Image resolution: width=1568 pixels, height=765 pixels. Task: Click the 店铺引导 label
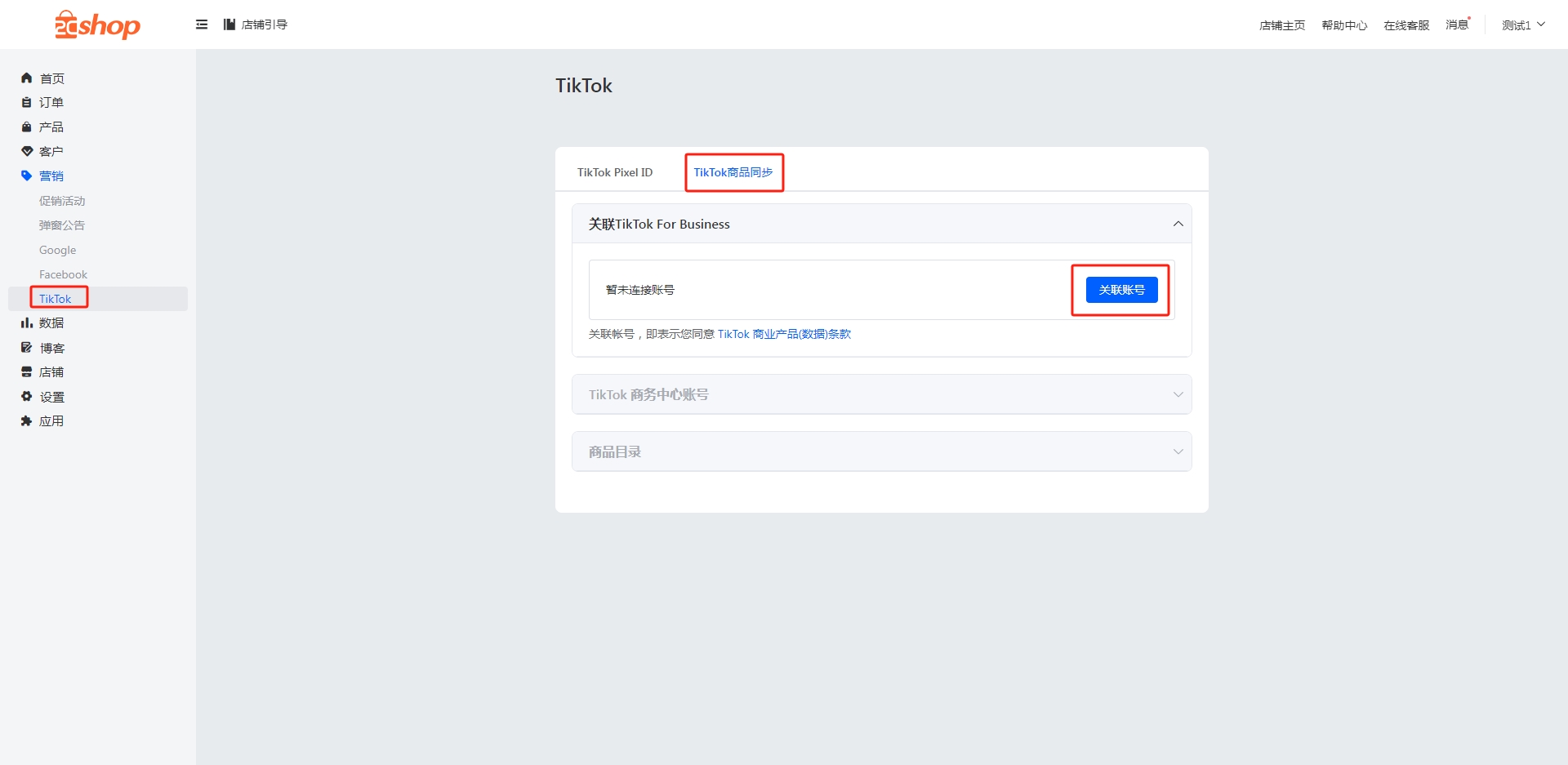click(x=265, y=24)
